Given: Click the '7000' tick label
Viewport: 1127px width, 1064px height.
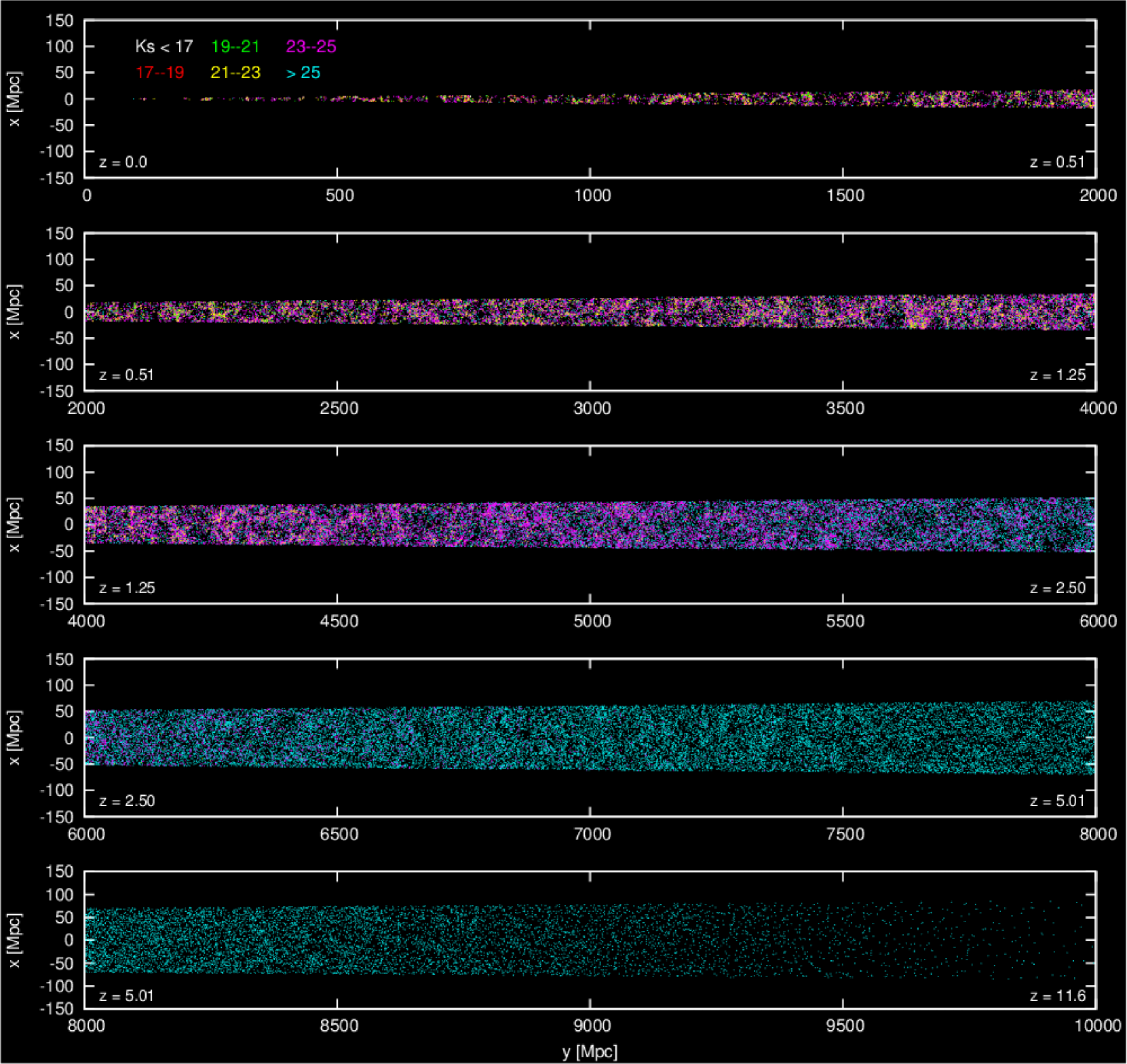Looking at the screenshot, I should (592, 835).
